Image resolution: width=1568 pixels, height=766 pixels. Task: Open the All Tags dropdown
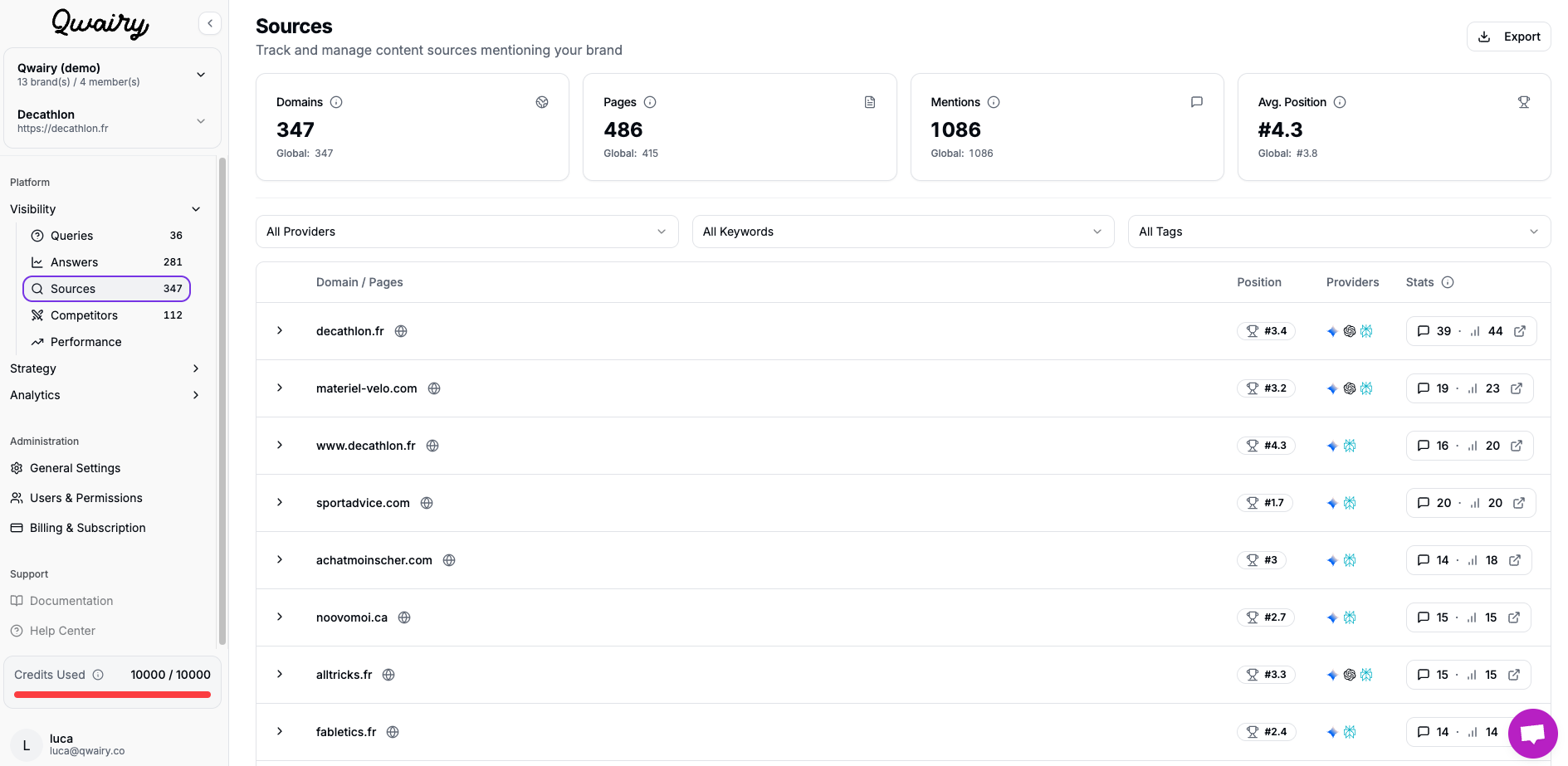pos(1339,232)
